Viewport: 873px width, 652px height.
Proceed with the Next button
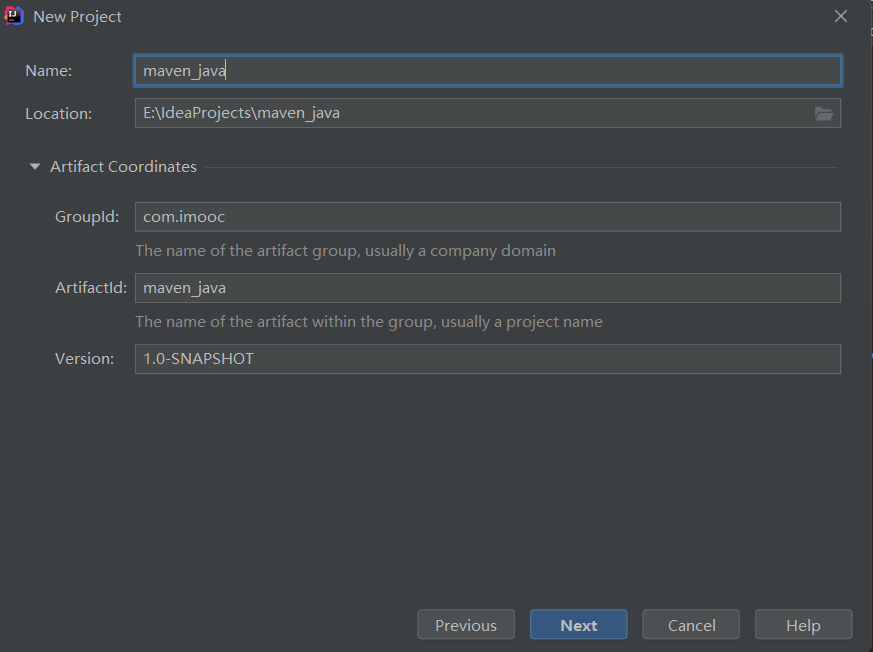click(578, 625)
